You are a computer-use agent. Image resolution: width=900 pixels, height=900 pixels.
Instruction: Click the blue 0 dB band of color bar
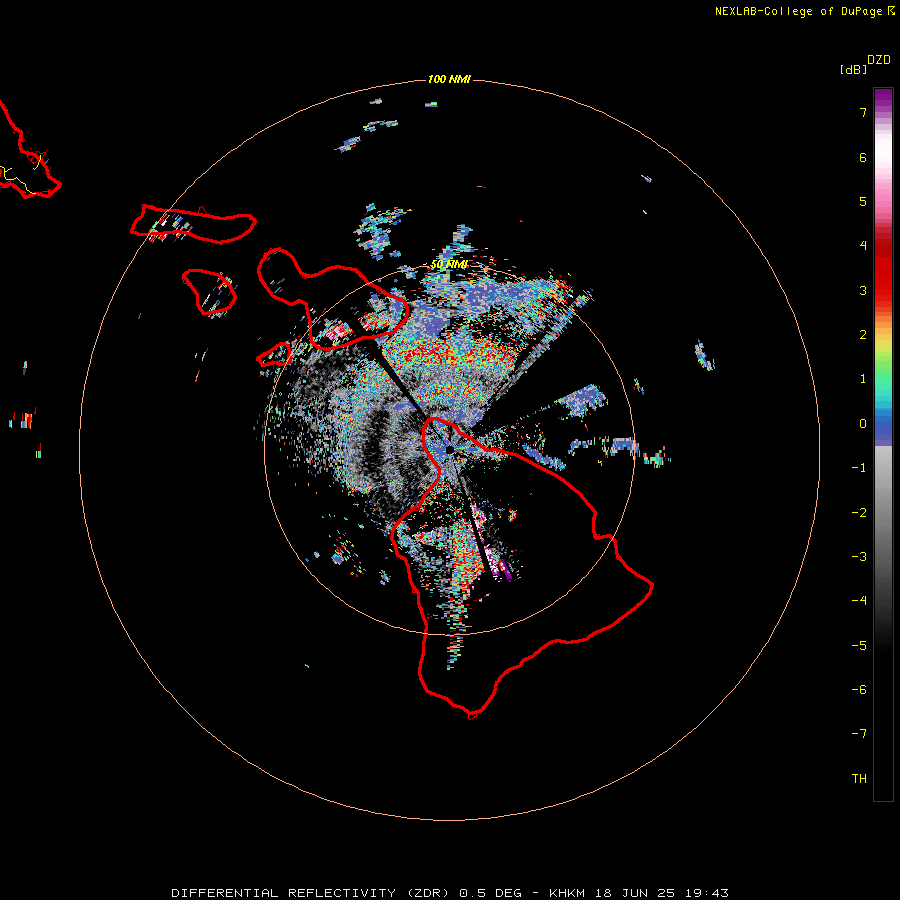[x=883, y=425]
